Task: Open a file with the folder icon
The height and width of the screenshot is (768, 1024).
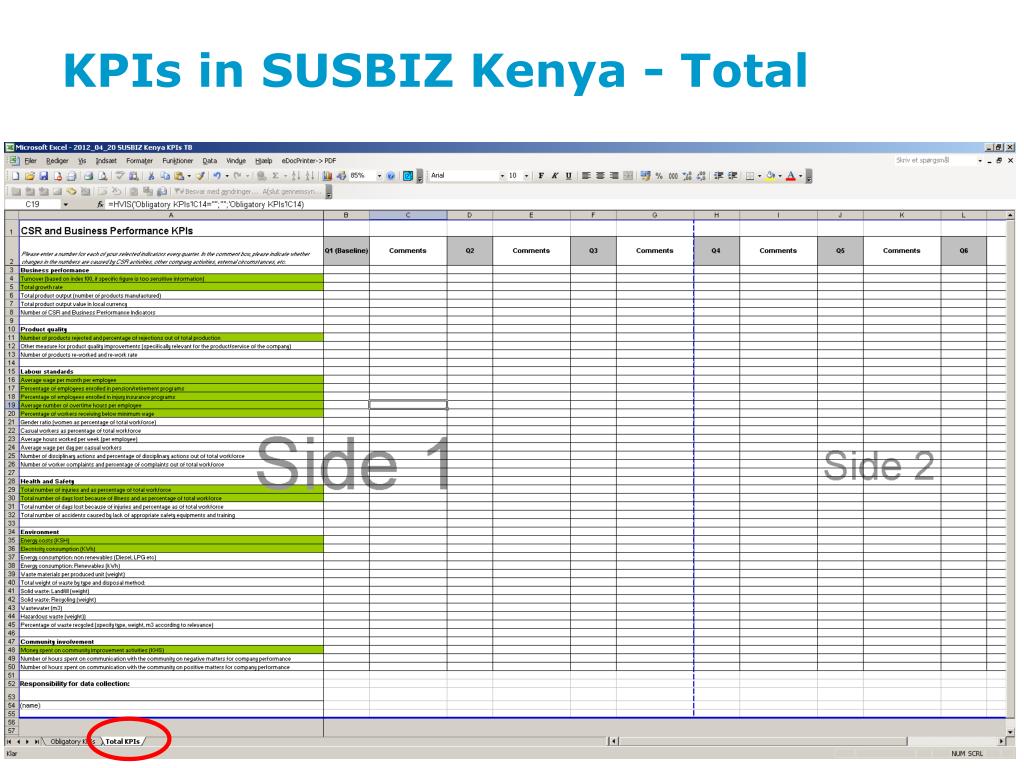Action: tap(30, 176)
